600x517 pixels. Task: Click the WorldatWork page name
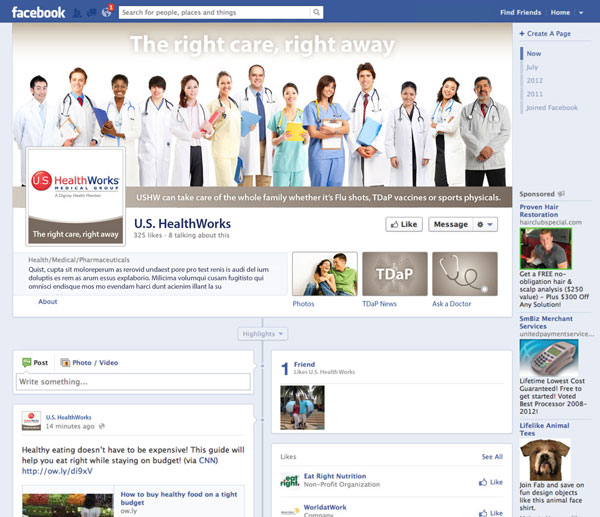click(x=325, y=507)
